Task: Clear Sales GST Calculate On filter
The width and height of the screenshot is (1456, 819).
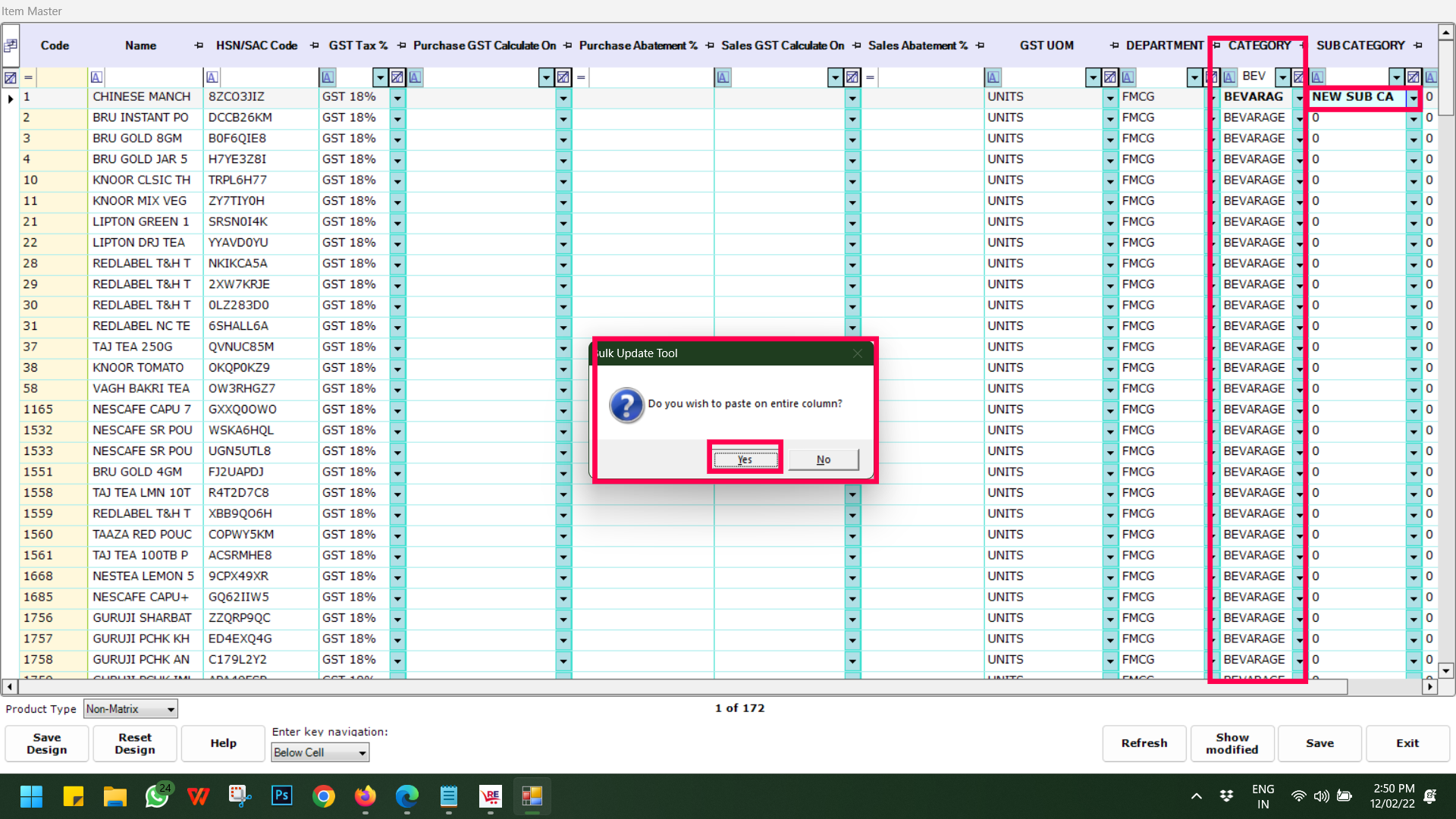Action: 852,77
